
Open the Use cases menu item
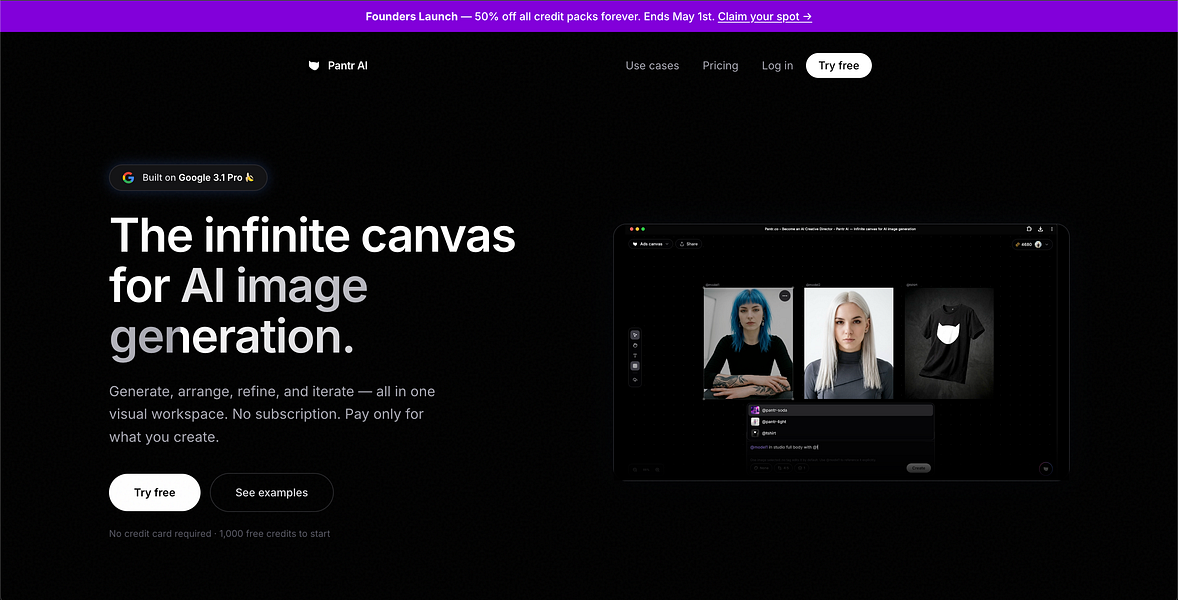click(652, 65)
